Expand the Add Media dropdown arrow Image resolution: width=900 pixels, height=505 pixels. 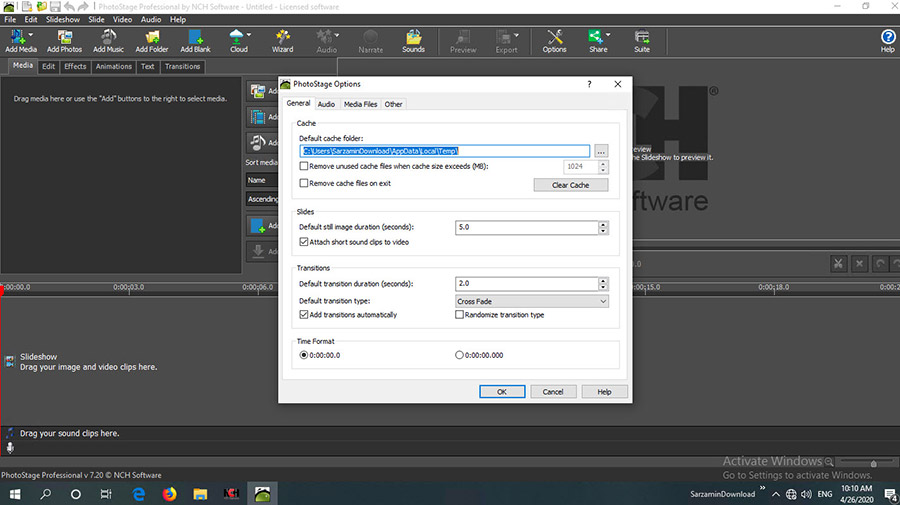[x=31, y=35]
